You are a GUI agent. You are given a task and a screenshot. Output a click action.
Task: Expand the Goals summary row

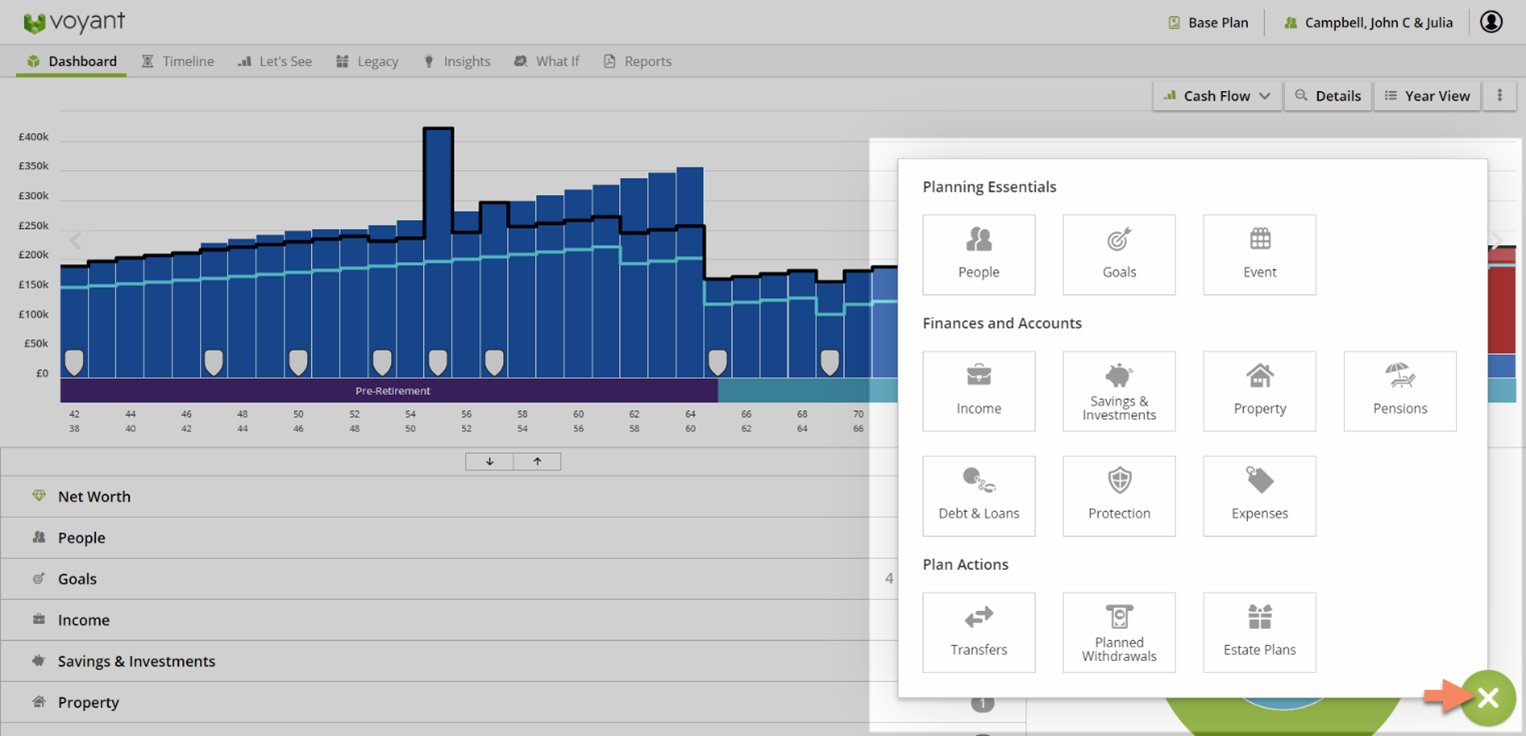click(75, 578)
